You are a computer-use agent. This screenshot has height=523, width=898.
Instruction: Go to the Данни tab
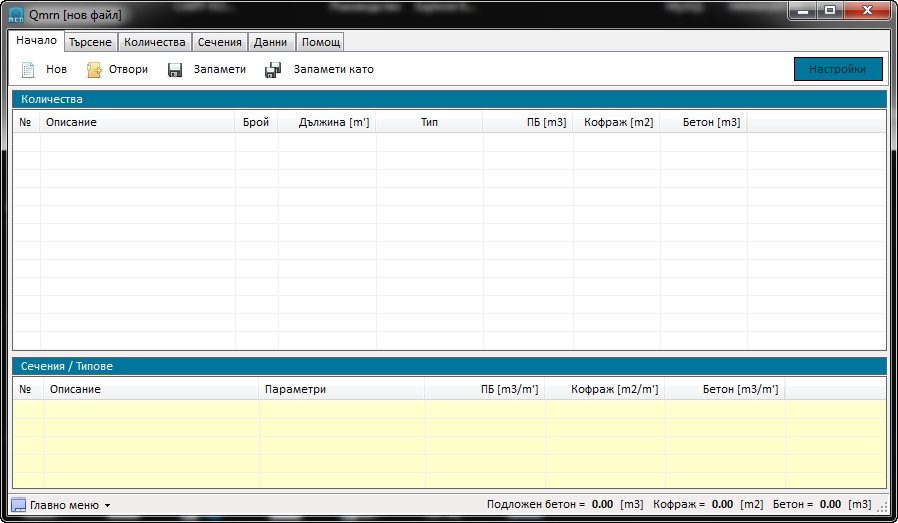pyautogui.click(x=270, y=42)
